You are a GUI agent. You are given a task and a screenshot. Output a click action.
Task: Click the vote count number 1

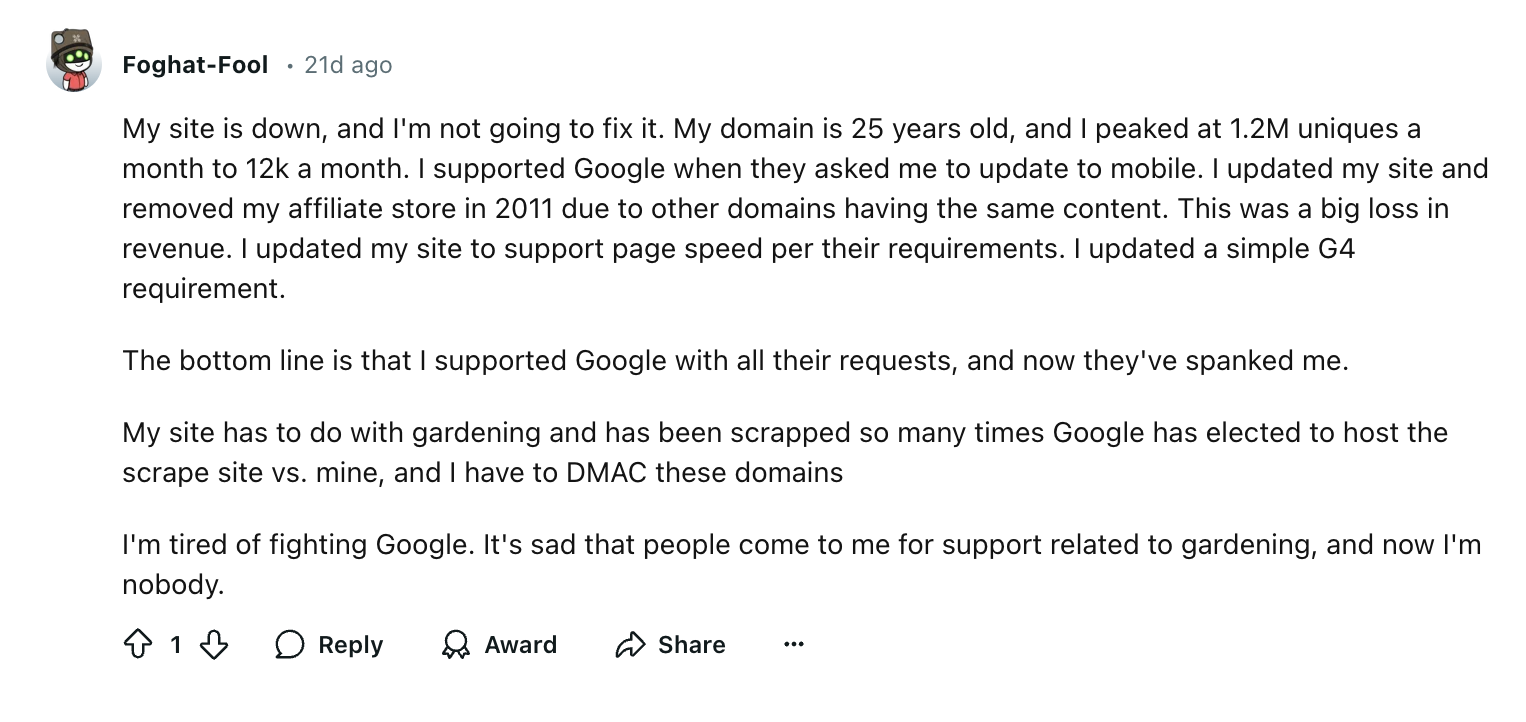(x=176, y=645)
